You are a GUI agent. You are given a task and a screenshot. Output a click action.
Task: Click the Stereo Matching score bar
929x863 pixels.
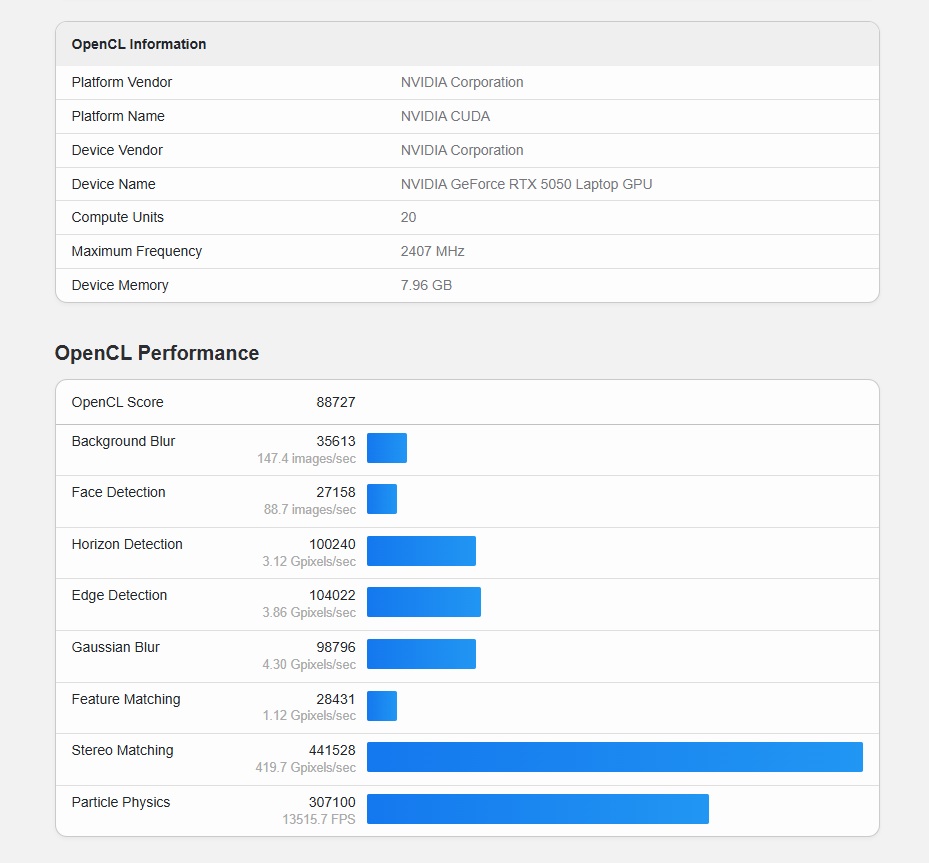click(x=615, y=757)
